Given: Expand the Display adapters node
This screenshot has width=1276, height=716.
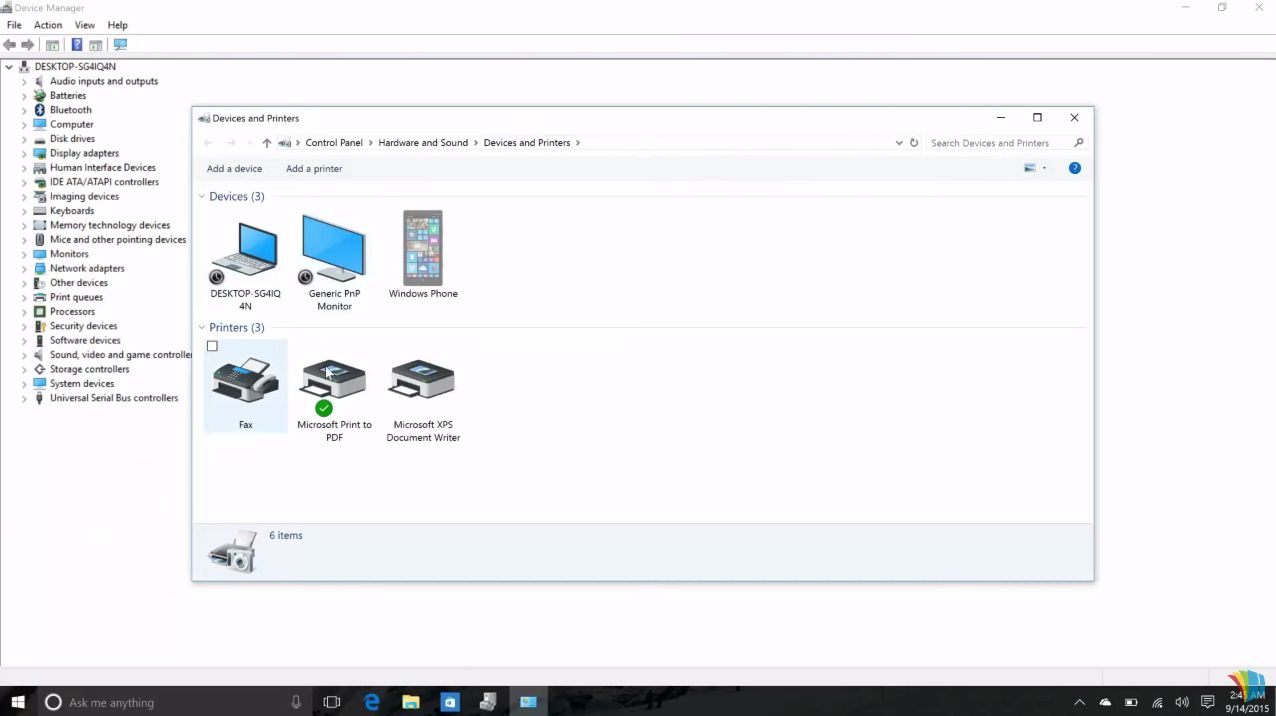Looking at the screenshot, I should point(24,154).
